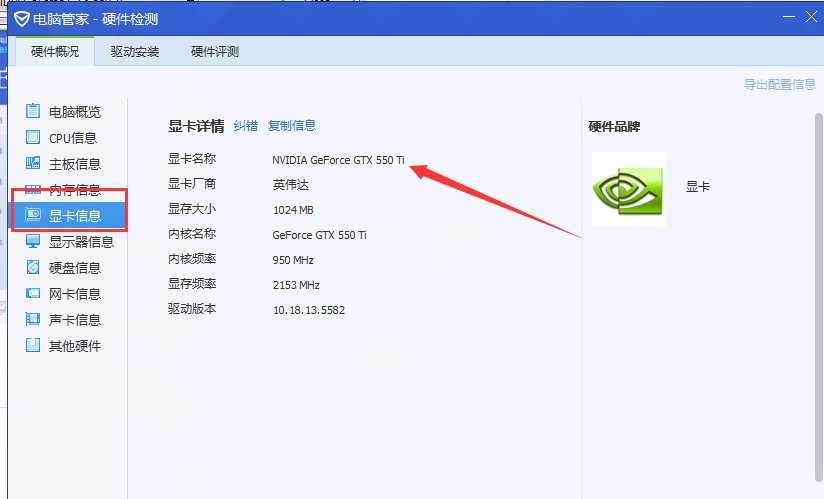824x499 pixels.
Task: Click the GeForce GTX 550 Ti core name
Action: [x=319, y=235]
